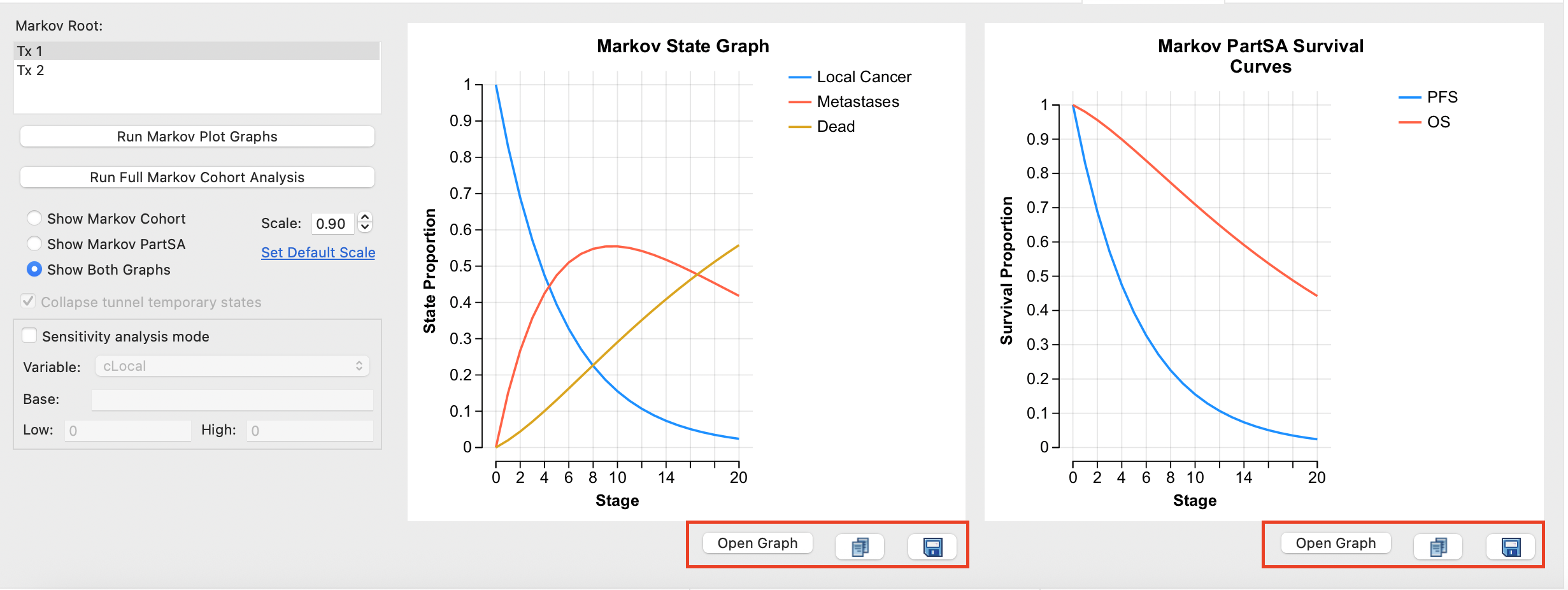This screenshot has height=590, width=1568.
Task: Save the PartSA Survival Curves graph
Action: 1511,547
